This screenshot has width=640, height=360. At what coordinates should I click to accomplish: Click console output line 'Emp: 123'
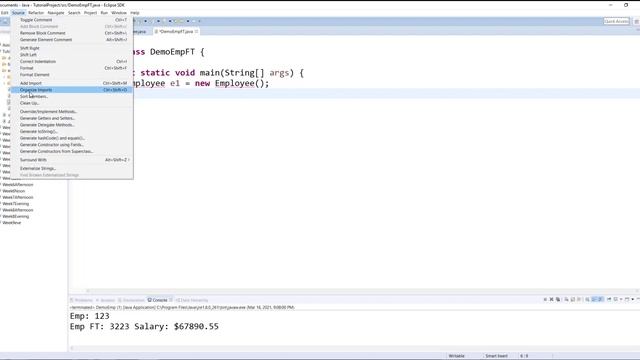(x=89, y=316)
